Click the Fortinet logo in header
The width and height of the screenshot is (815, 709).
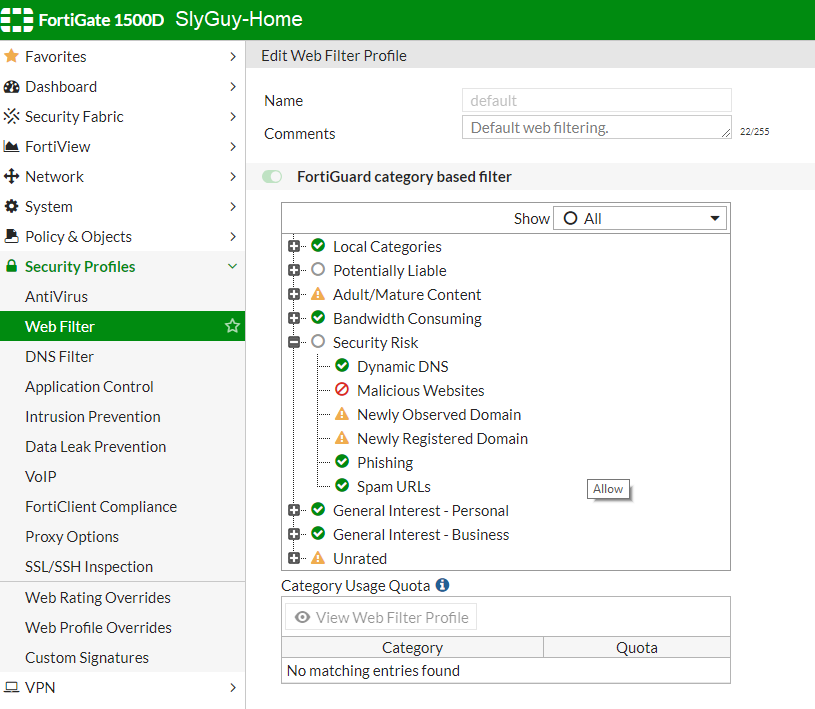click(x=19, y=20)
